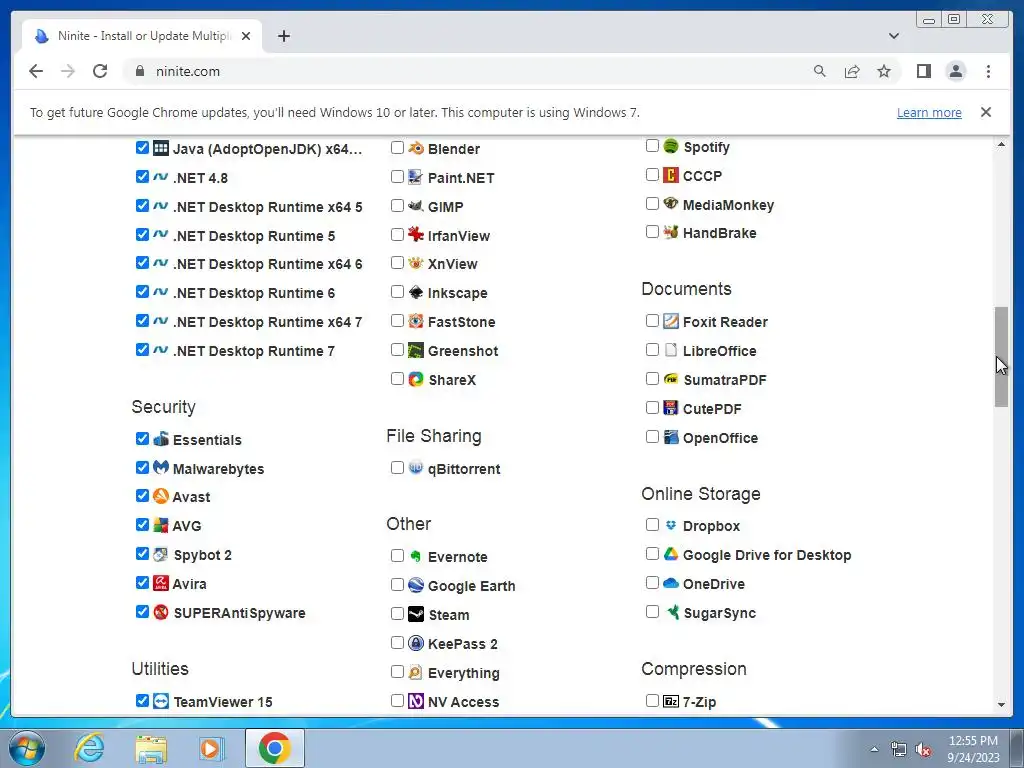Select the Ninite browser tab
Screen dimensions: 1024x768
click(142, 36)
